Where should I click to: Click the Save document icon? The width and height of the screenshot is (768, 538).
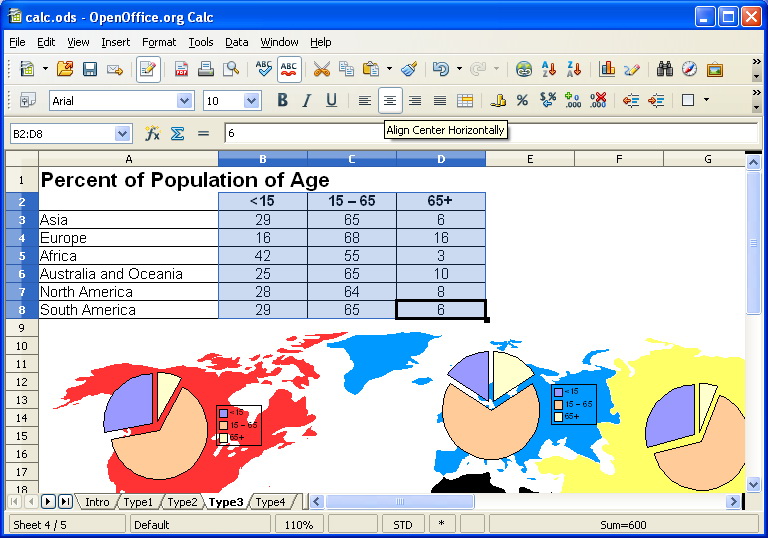[x=90, y=69]
